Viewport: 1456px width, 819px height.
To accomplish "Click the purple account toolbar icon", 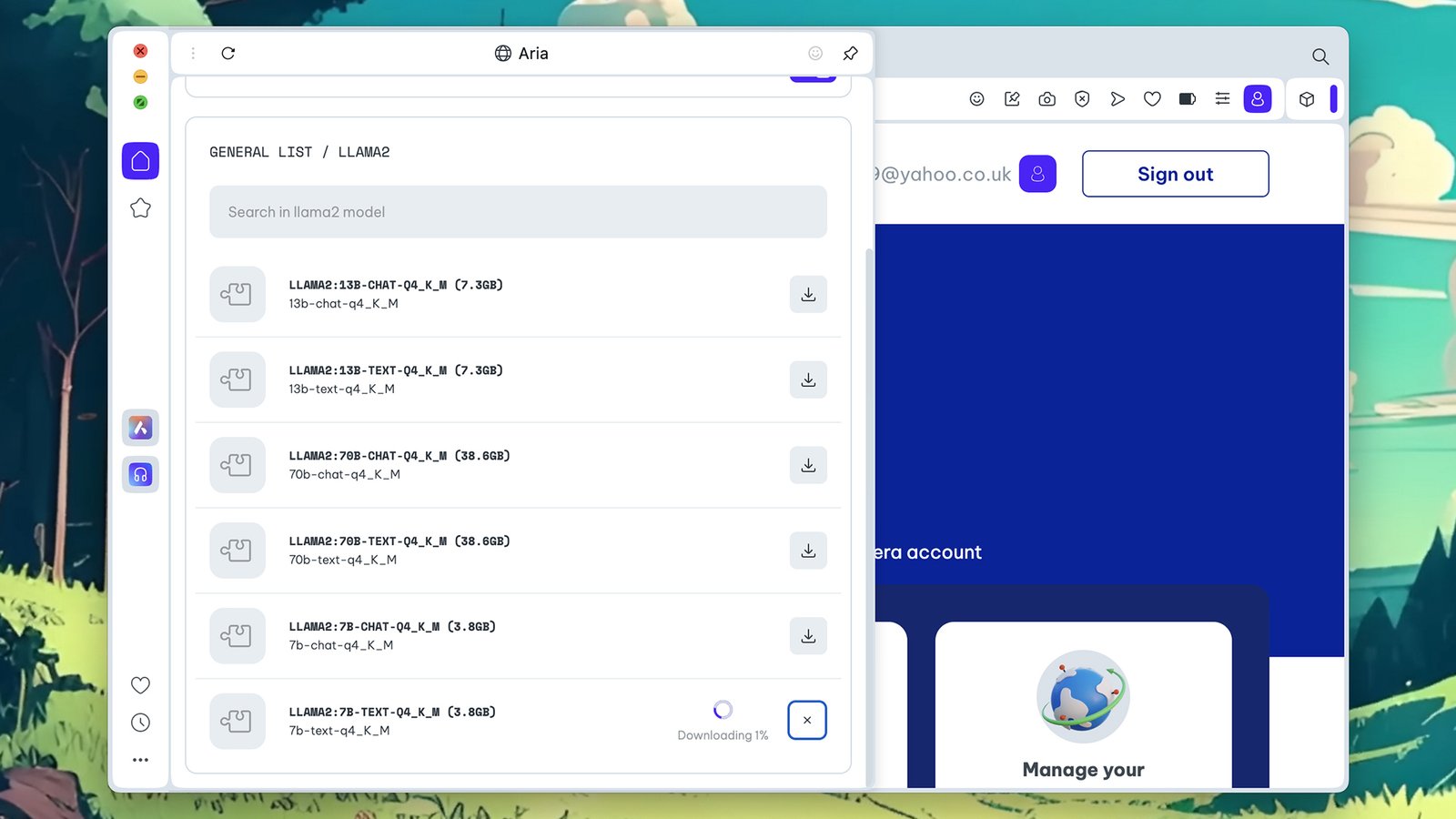I will pos(1258,99).
